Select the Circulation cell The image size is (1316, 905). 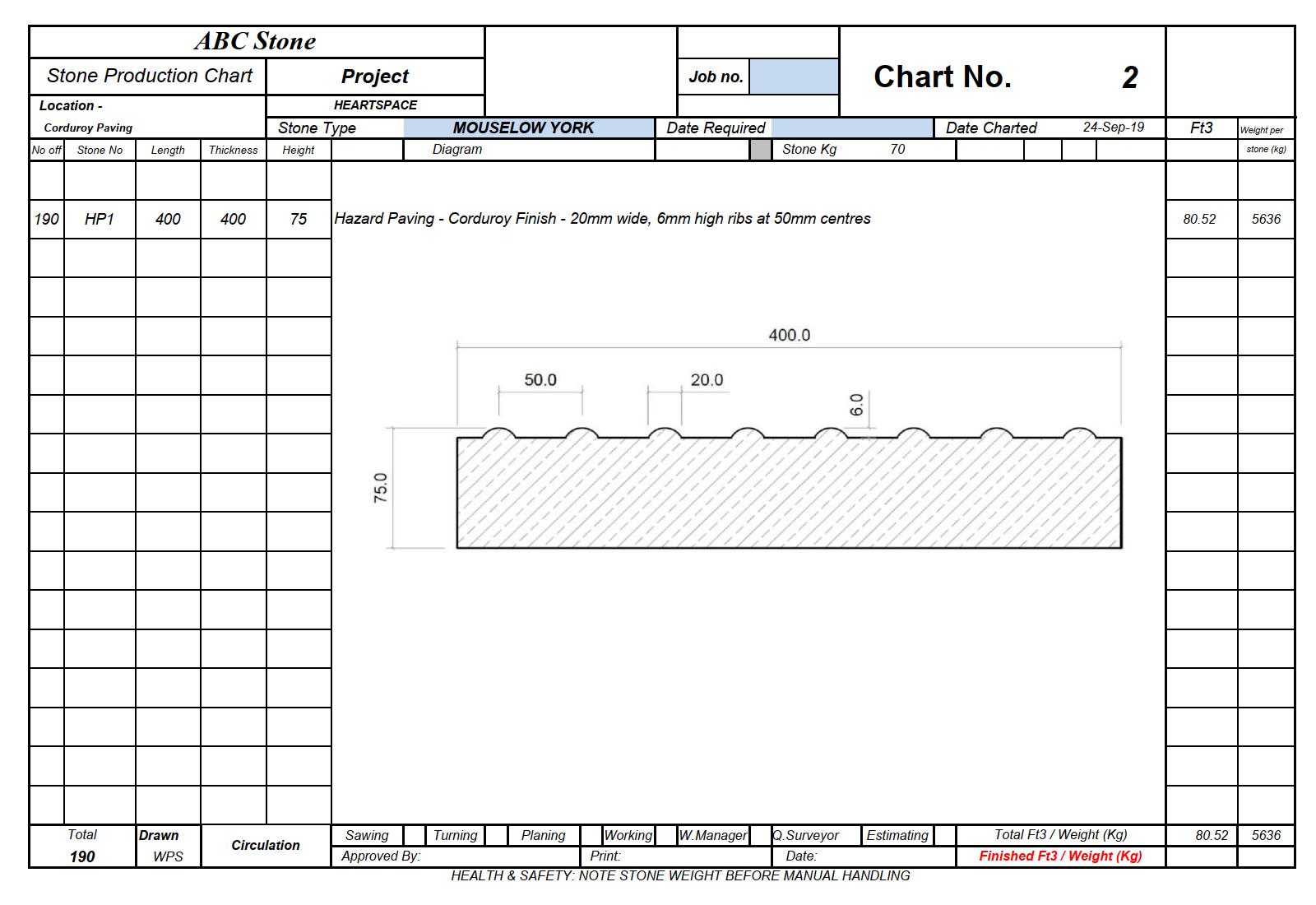[x=266, y=845]
